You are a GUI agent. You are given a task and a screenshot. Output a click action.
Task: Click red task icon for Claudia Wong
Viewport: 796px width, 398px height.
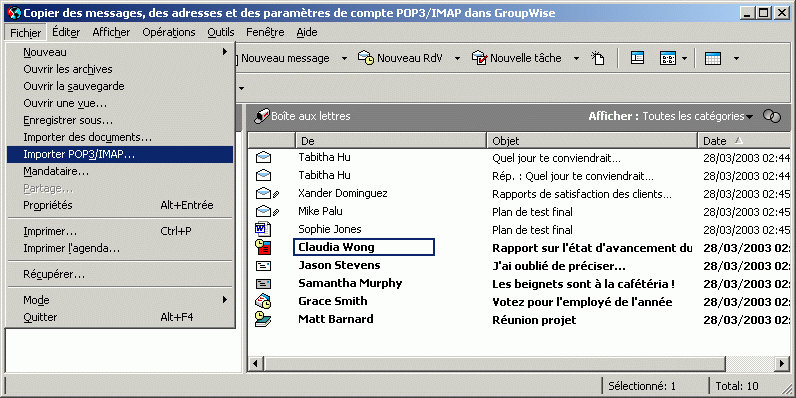click(x=263, y=247)
